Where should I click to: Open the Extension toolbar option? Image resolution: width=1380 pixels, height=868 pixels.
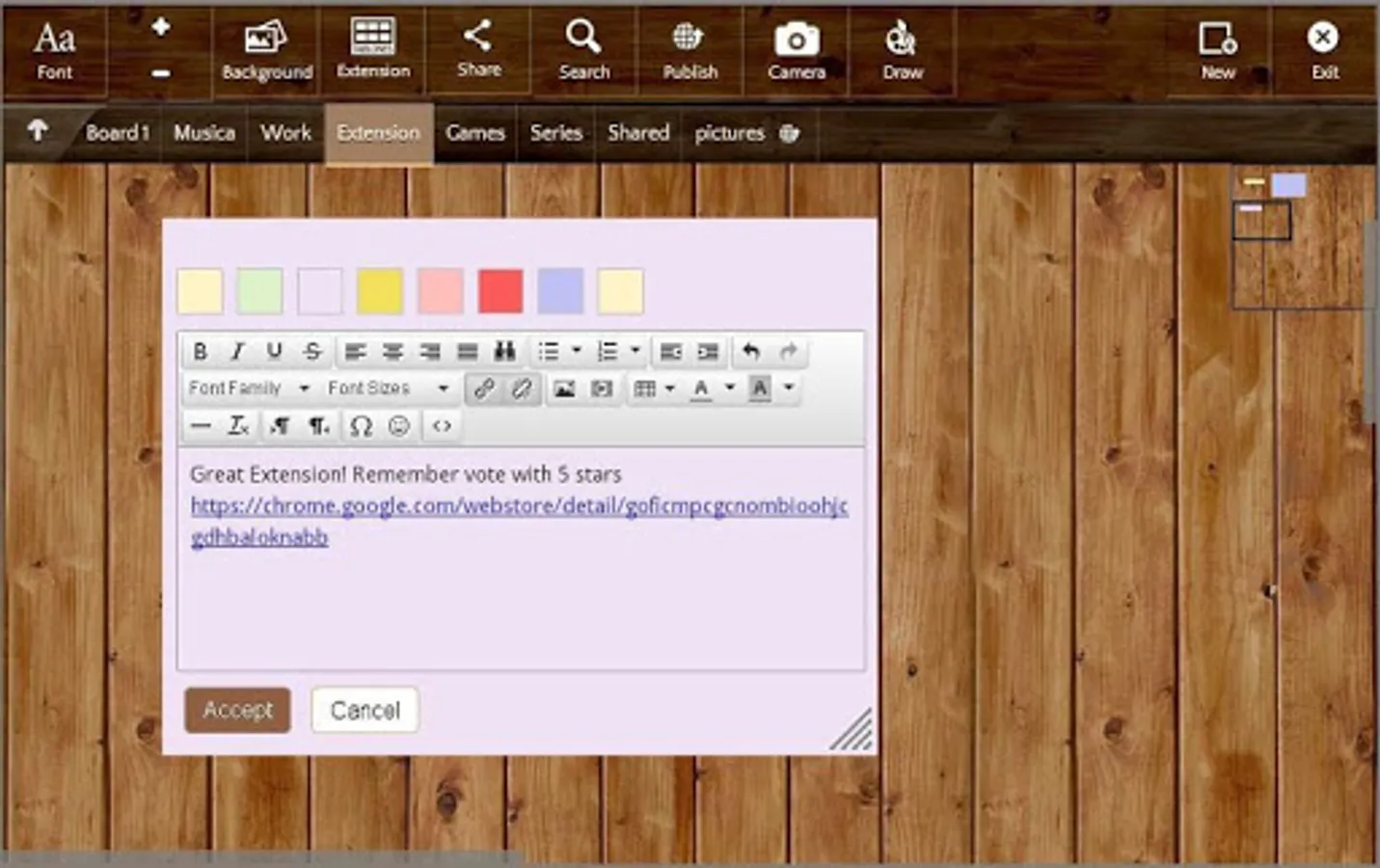coord(373,49)
